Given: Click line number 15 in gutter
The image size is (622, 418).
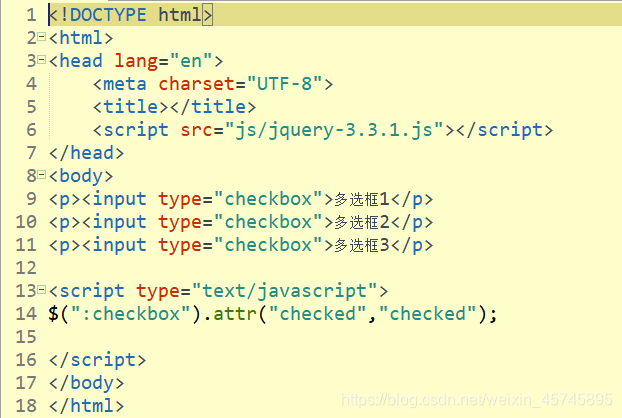Looking at the screenshot, I should click(x=26, y=337).
